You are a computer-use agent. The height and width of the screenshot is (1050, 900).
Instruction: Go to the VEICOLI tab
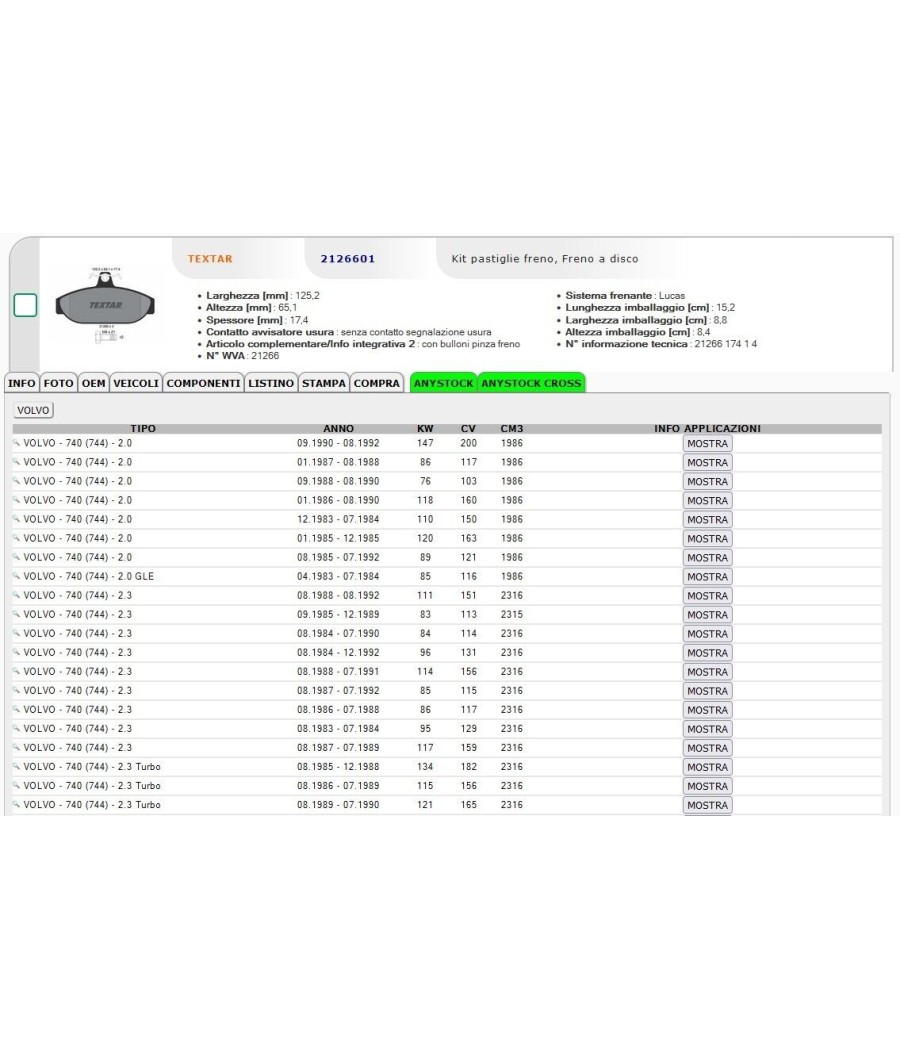point(136,383)
